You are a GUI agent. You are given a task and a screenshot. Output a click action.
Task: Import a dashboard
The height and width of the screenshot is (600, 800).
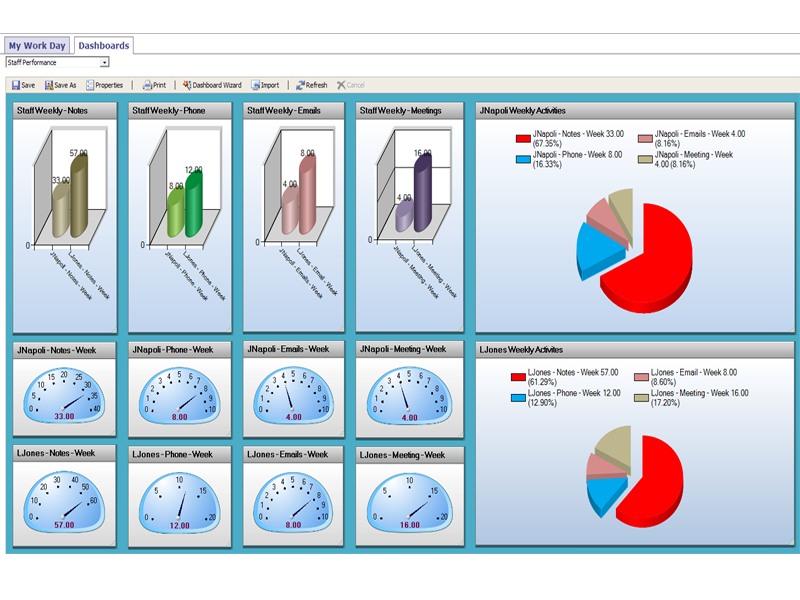click(265, 86)
